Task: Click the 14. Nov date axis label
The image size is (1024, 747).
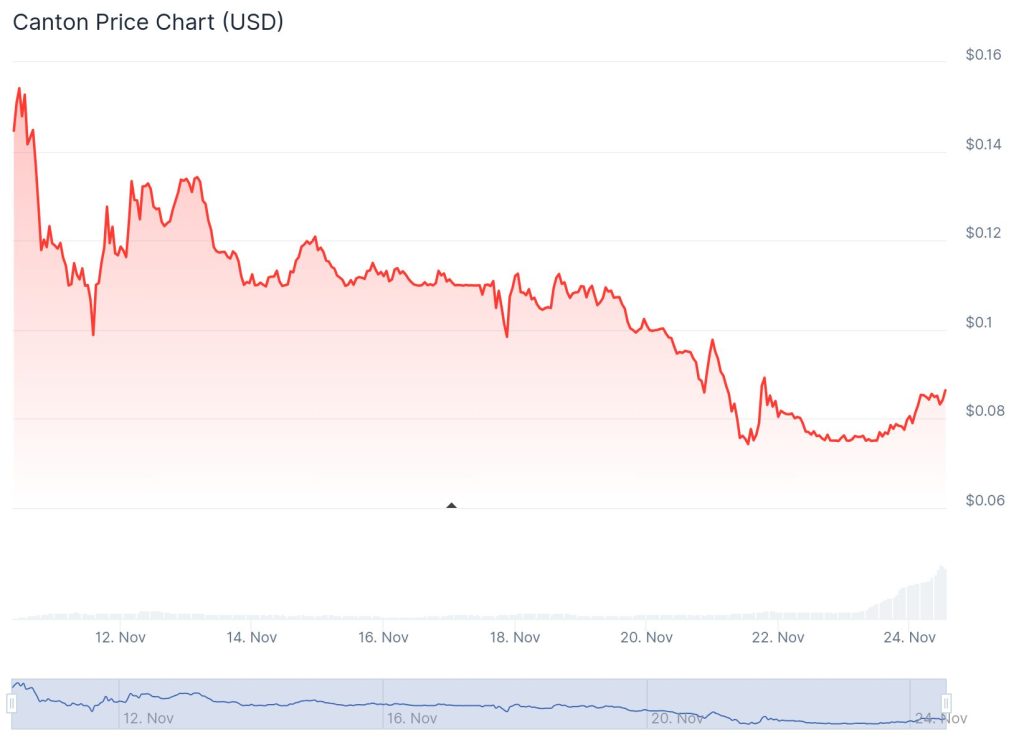Action: tap(250, 637)
